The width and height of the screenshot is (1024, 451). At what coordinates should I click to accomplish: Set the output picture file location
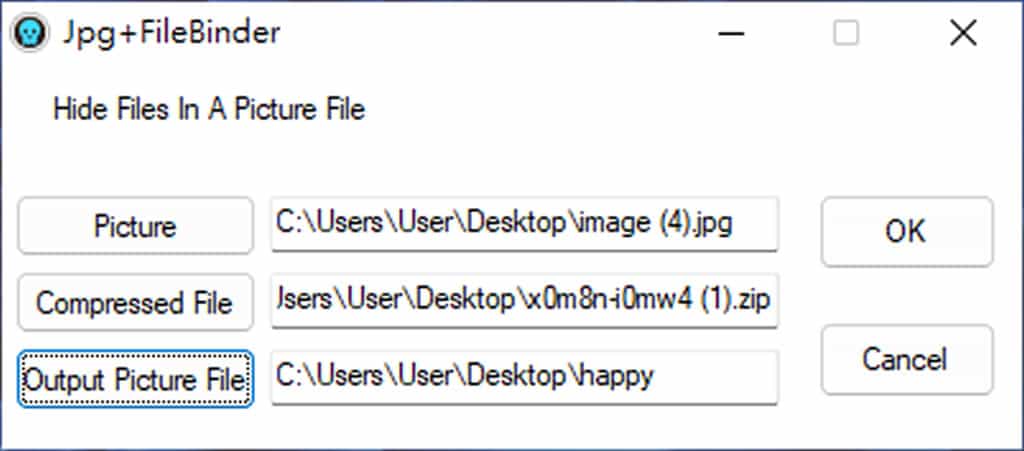pos(135,378)
